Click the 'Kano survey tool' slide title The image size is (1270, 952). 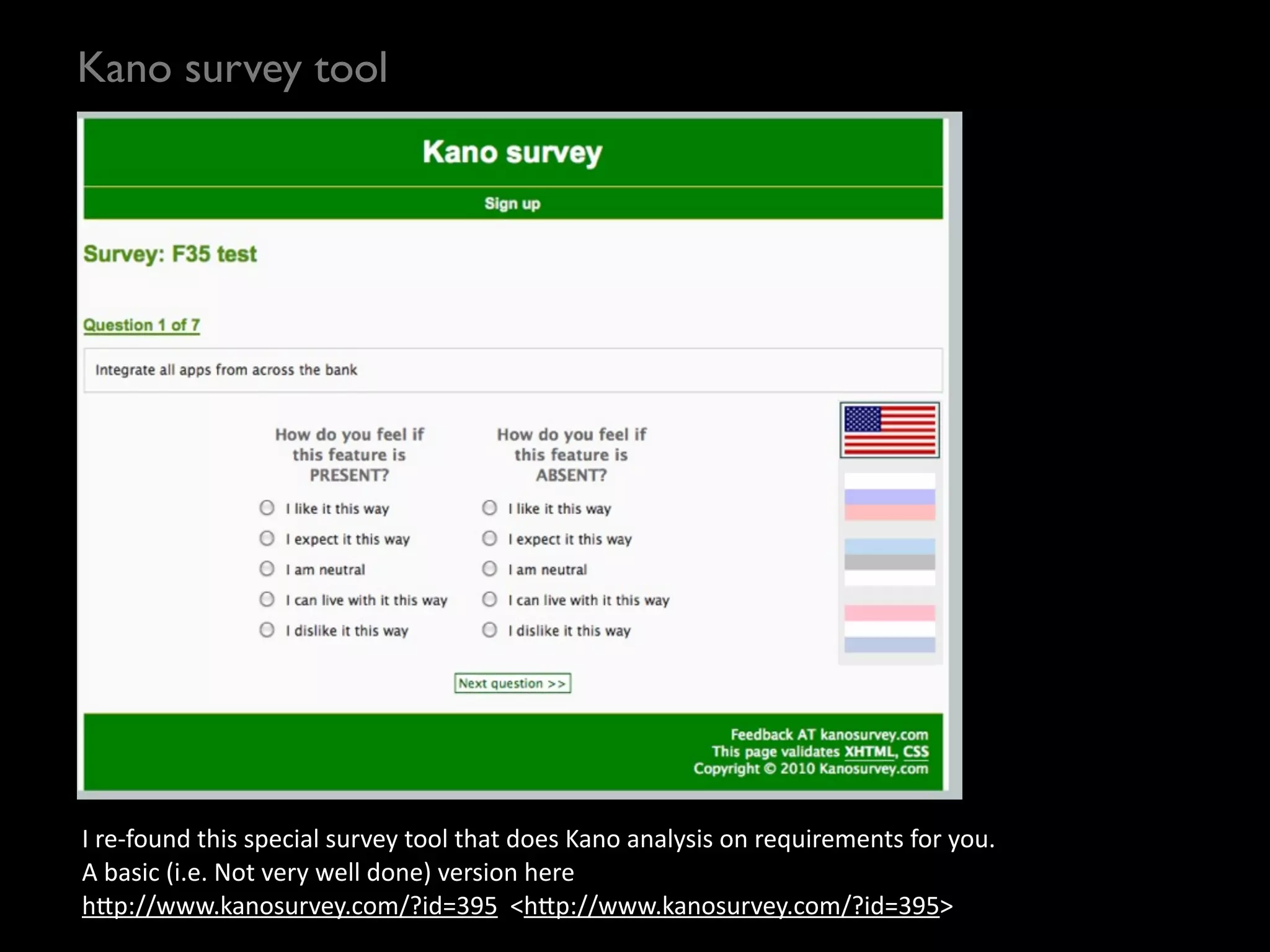(233, 68)
